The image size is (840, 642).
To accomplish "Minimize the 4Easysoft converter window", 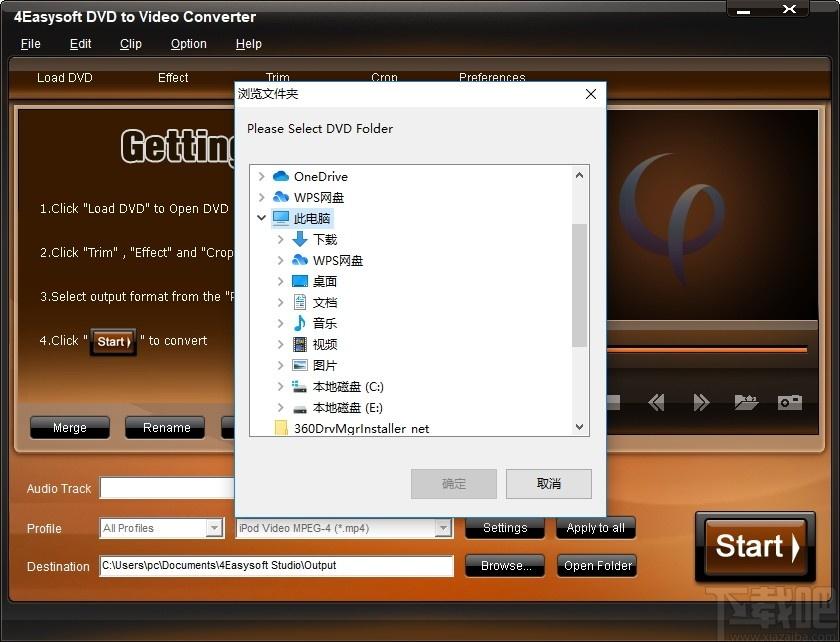I will tap(743, 11).
